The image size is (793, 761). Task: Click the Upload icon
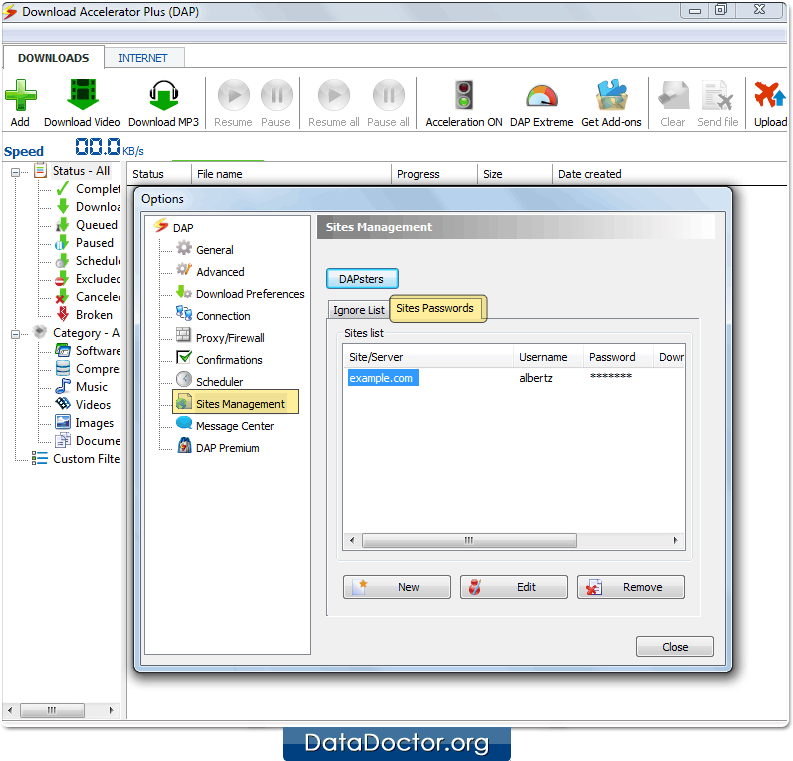770,95
